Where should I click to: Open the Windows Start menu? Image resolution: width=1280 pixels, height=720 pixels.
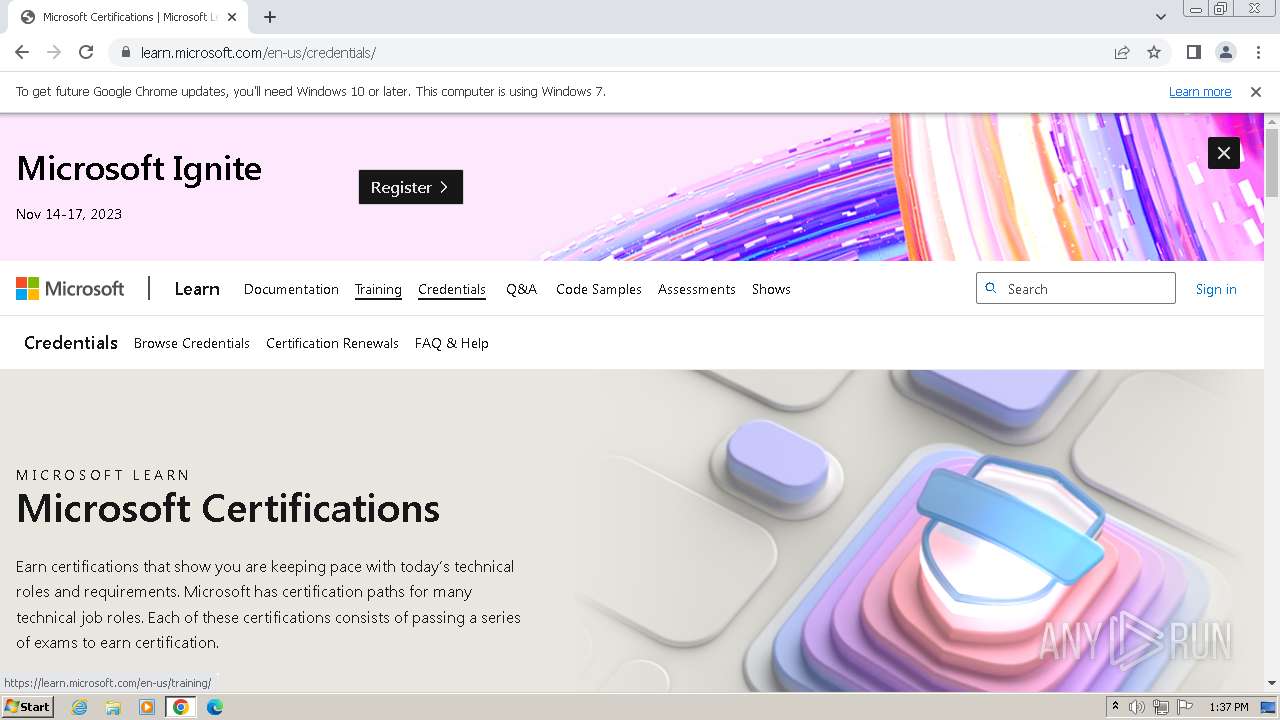coord(27,707)
